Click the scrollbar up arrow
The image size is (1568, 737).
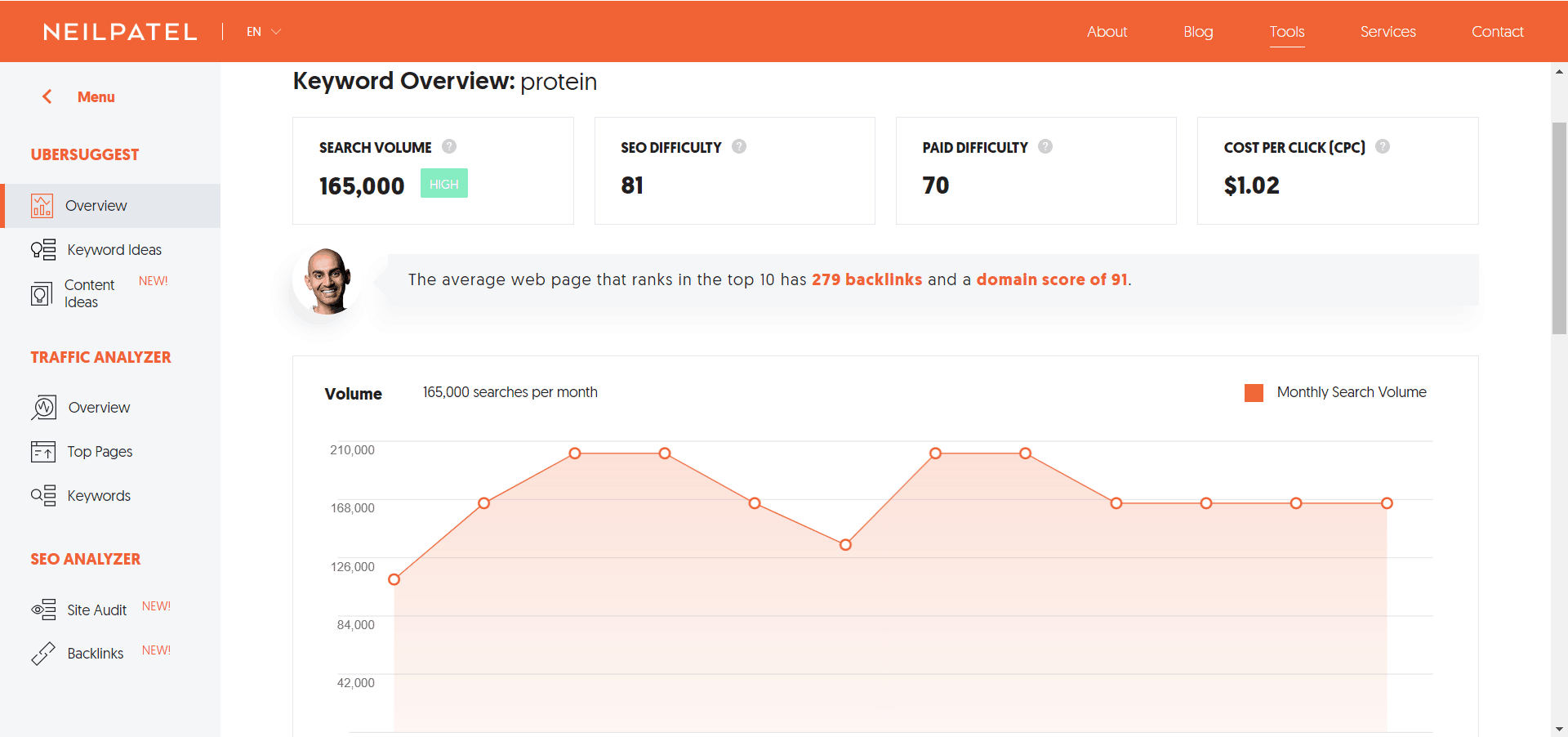1559,71
